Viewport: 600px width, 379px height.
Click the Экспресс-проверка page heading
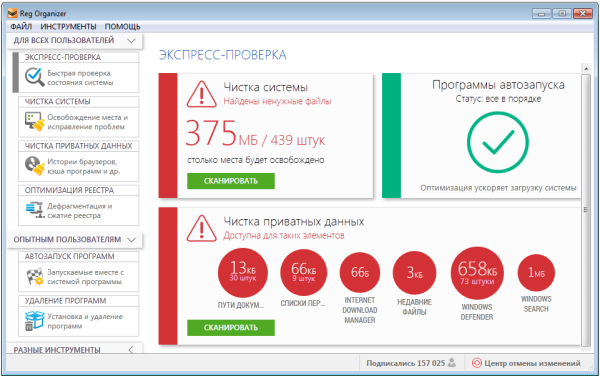pyautogui.click(x=223, y=55)
